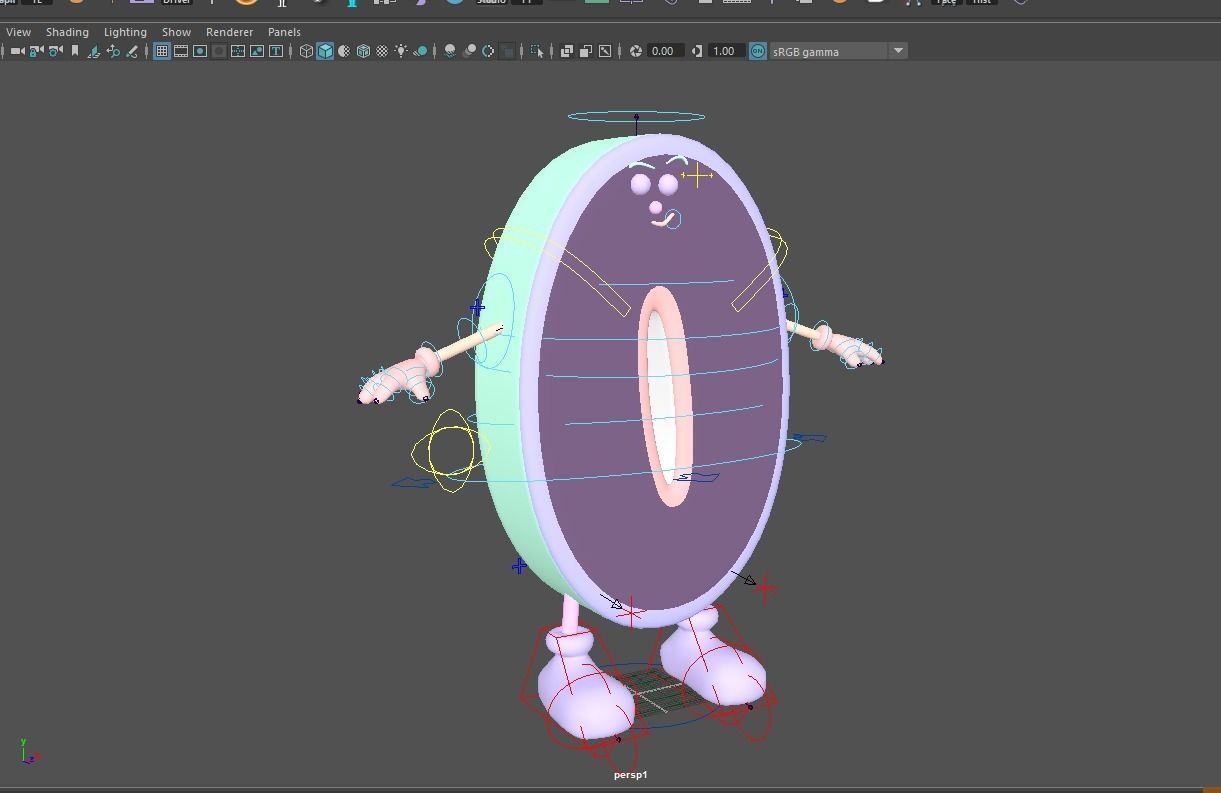Toggle Depth of Field icon
The height and width of the screenshot is (793, 1221).
coord(507,51)
